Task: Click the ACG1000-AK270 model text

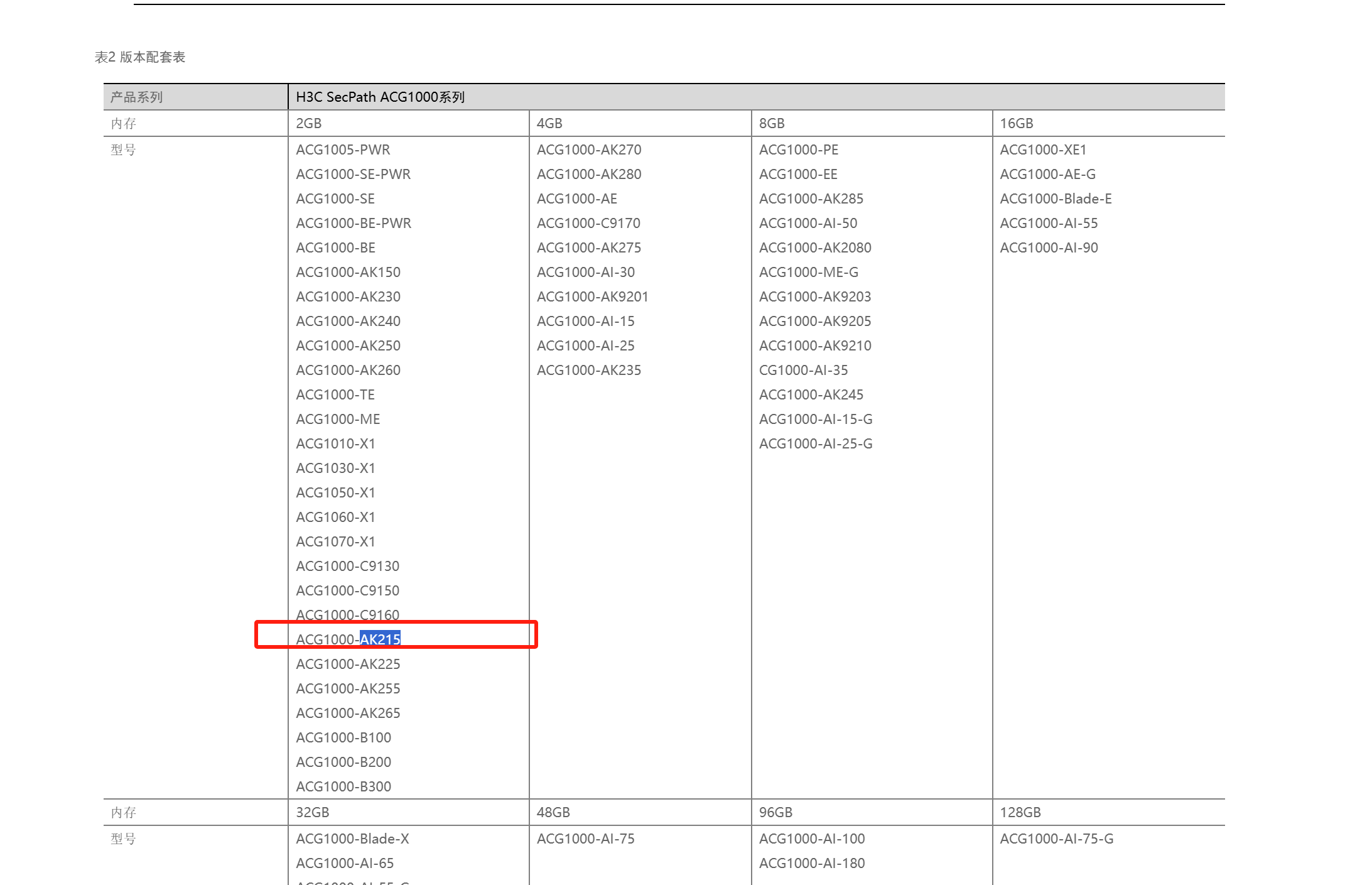Action: point(588,149)
